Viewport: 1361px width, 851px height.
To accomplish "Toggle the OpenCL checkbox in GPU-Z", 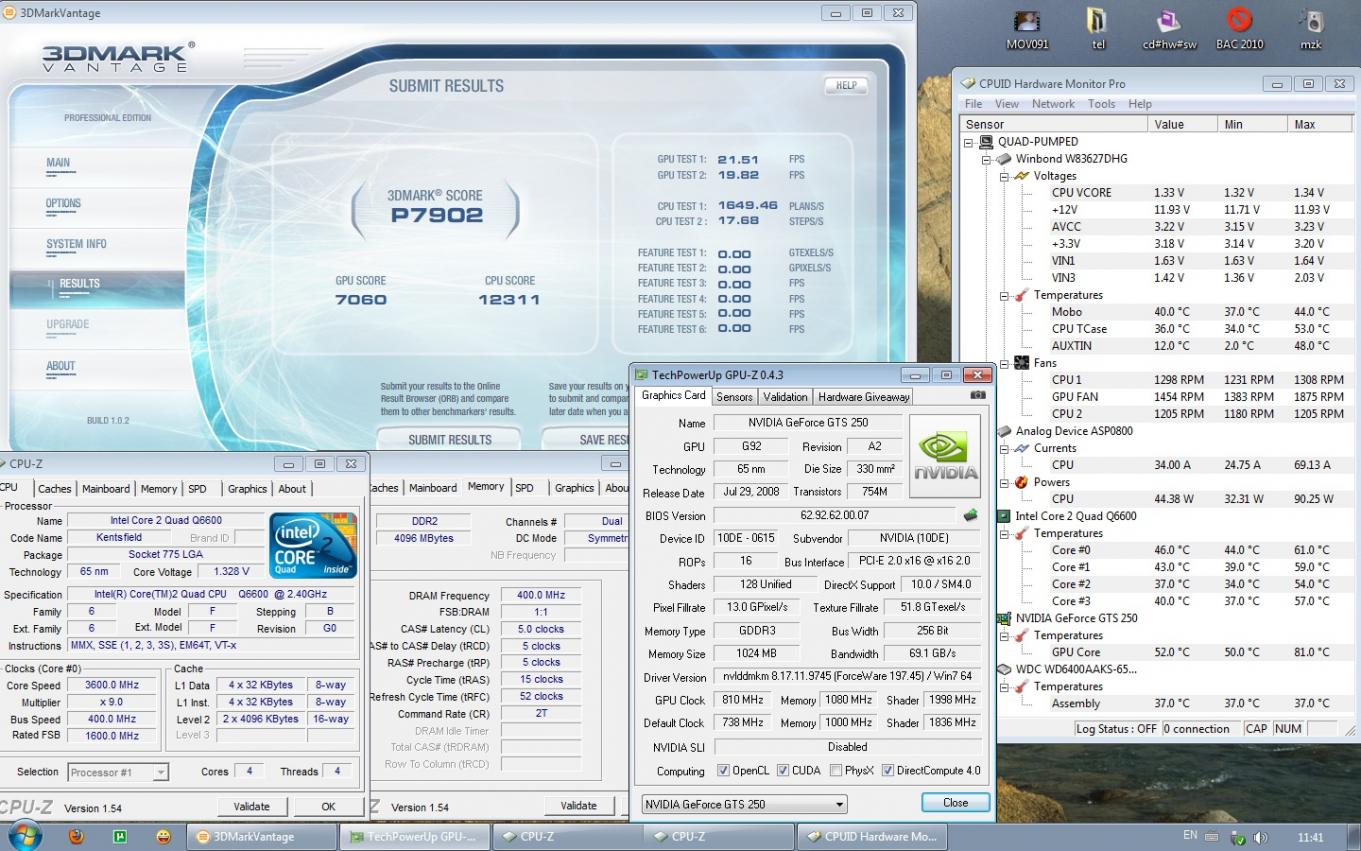I will tap(724, 771).
